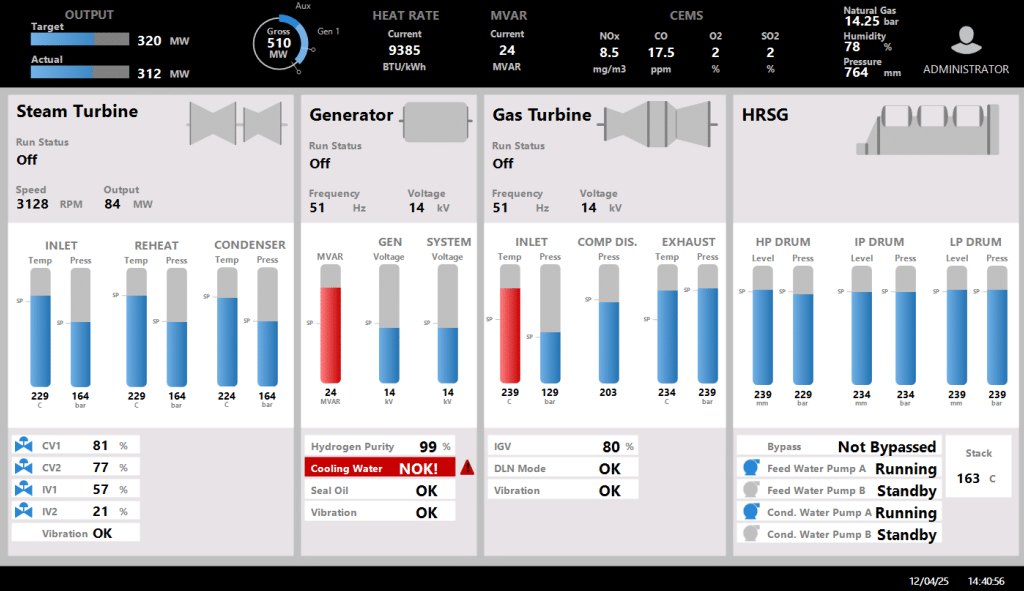Click the Gross 510 MW circular gauge
Image resolution: width=1024 pixels, height=591 pixels.
(x=279, y=44)
